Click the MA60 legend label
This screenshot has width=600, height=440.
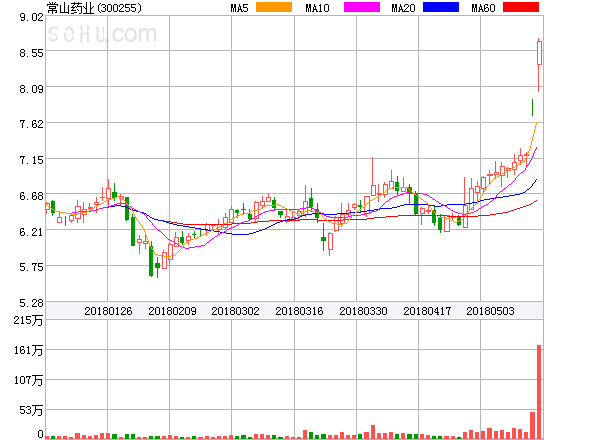point(483,8)
